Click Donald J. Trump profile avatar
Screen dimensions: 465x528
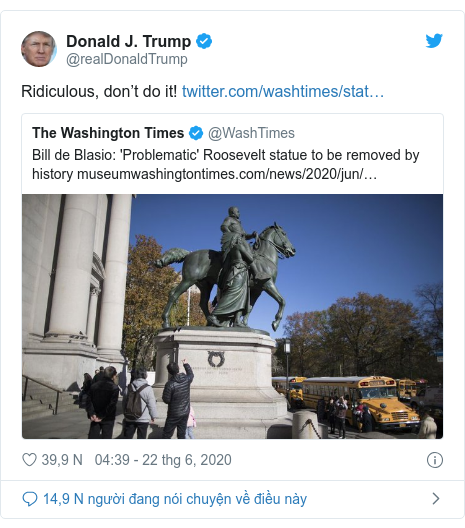tap(39, 49)
